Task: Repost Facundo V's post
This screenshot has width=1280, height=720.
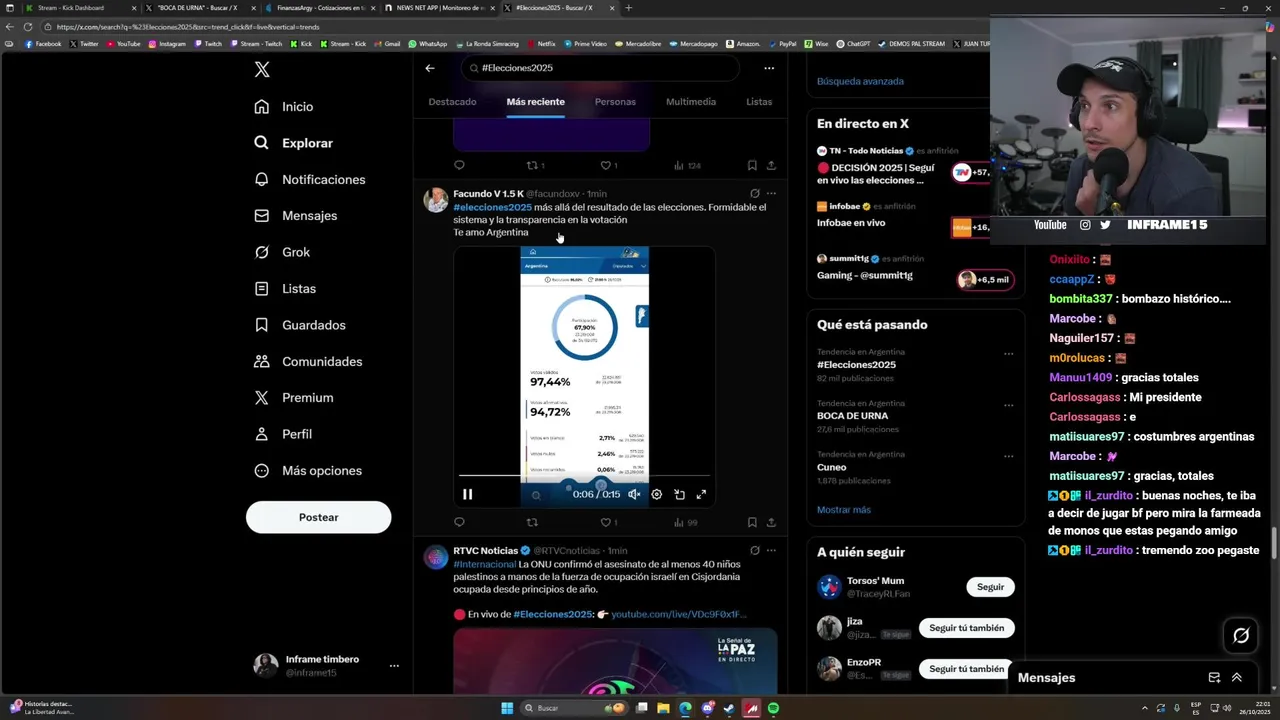Action: 532,522
